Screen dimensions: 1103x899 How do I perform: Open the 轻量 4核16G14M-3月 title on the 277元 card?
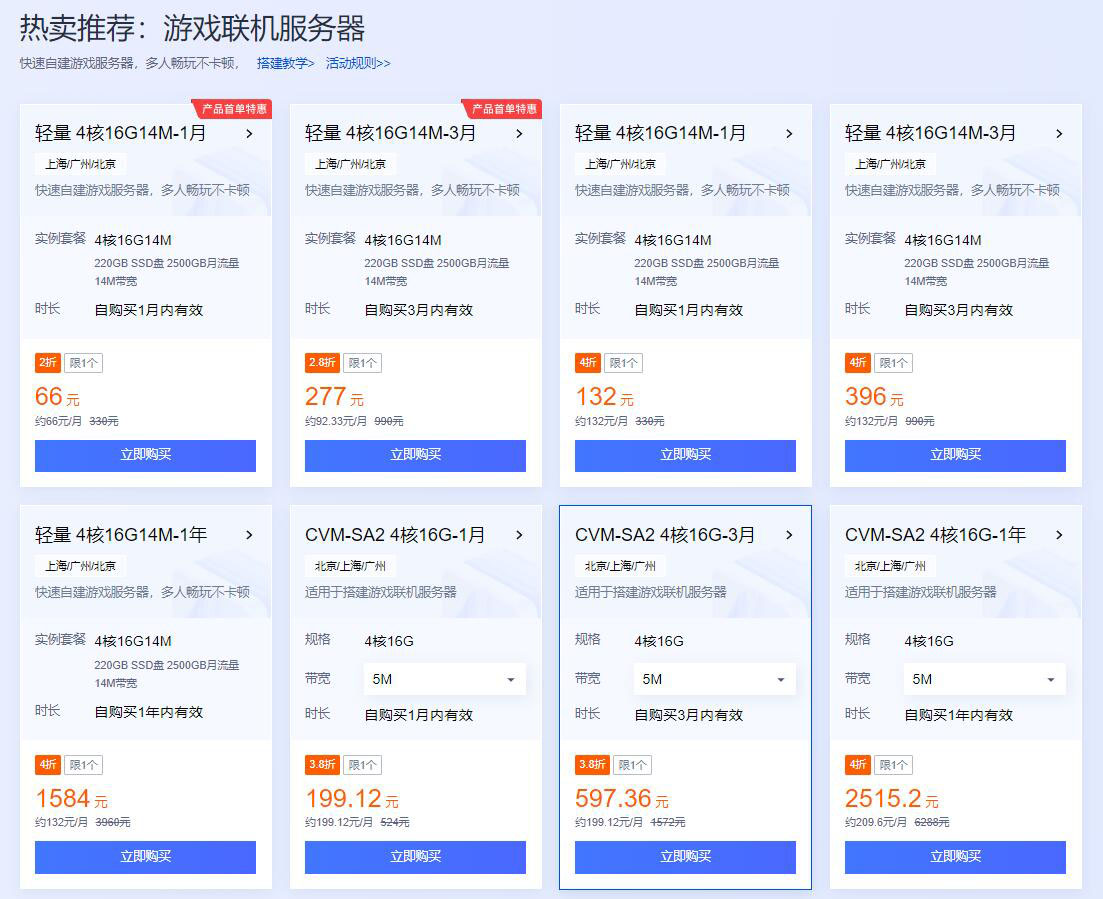tap(391, 133)
